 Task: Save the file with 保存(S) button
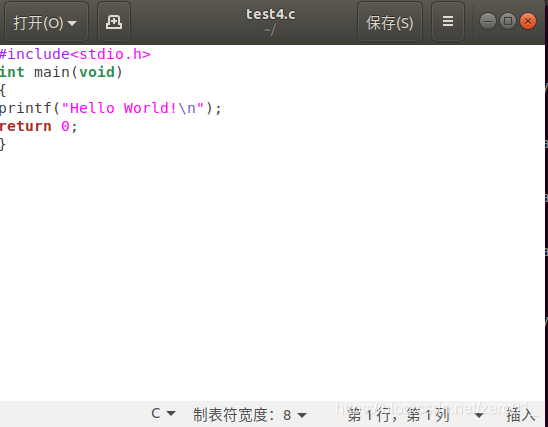coord(390,22)
